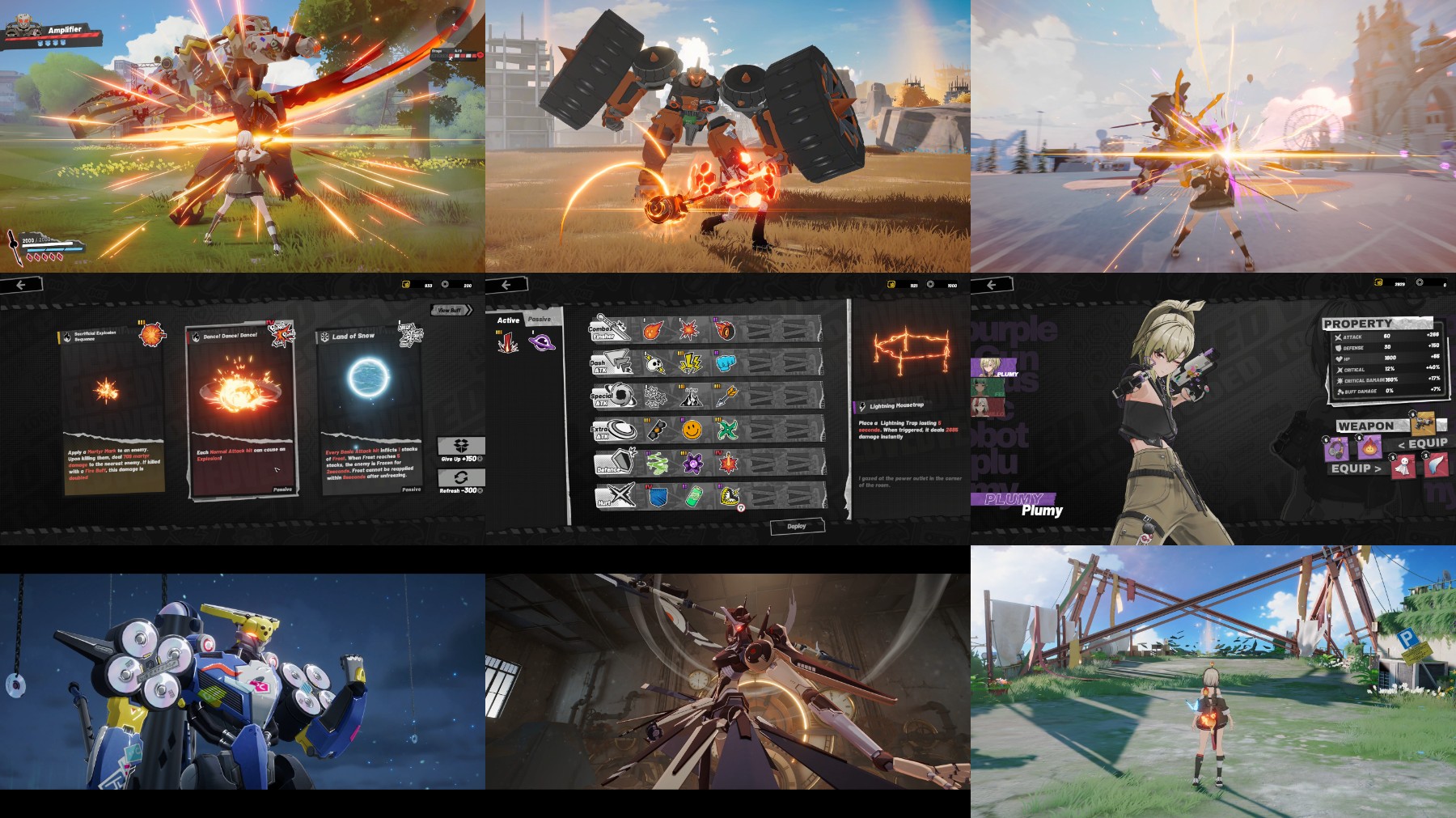1456x818 pixels.
Task: Click the '< EQUIP' label
Action: click(1422, 443)
